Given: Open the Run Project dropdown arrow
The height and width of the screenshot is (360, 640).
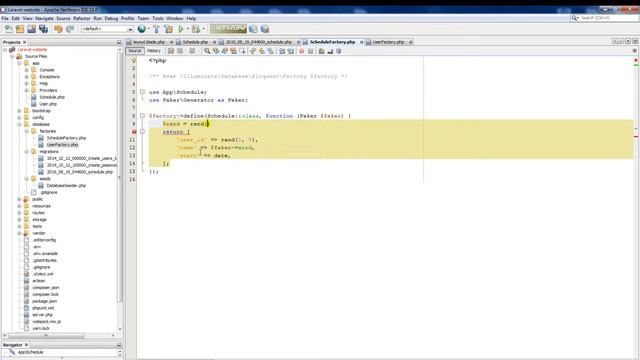Looking at the screenshot, I should 188,29.
